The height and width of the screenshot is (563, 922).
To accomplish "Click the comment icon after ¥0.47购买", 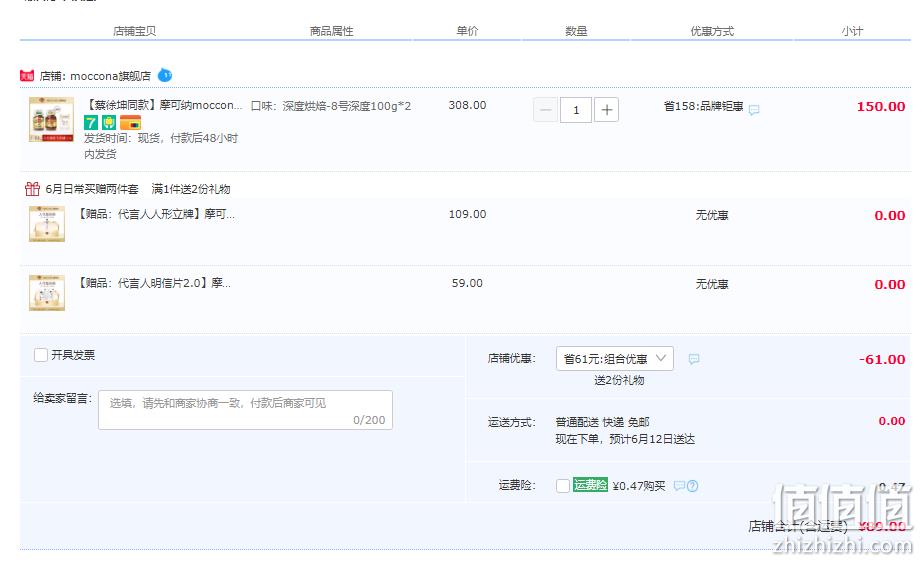I will 679,485.
